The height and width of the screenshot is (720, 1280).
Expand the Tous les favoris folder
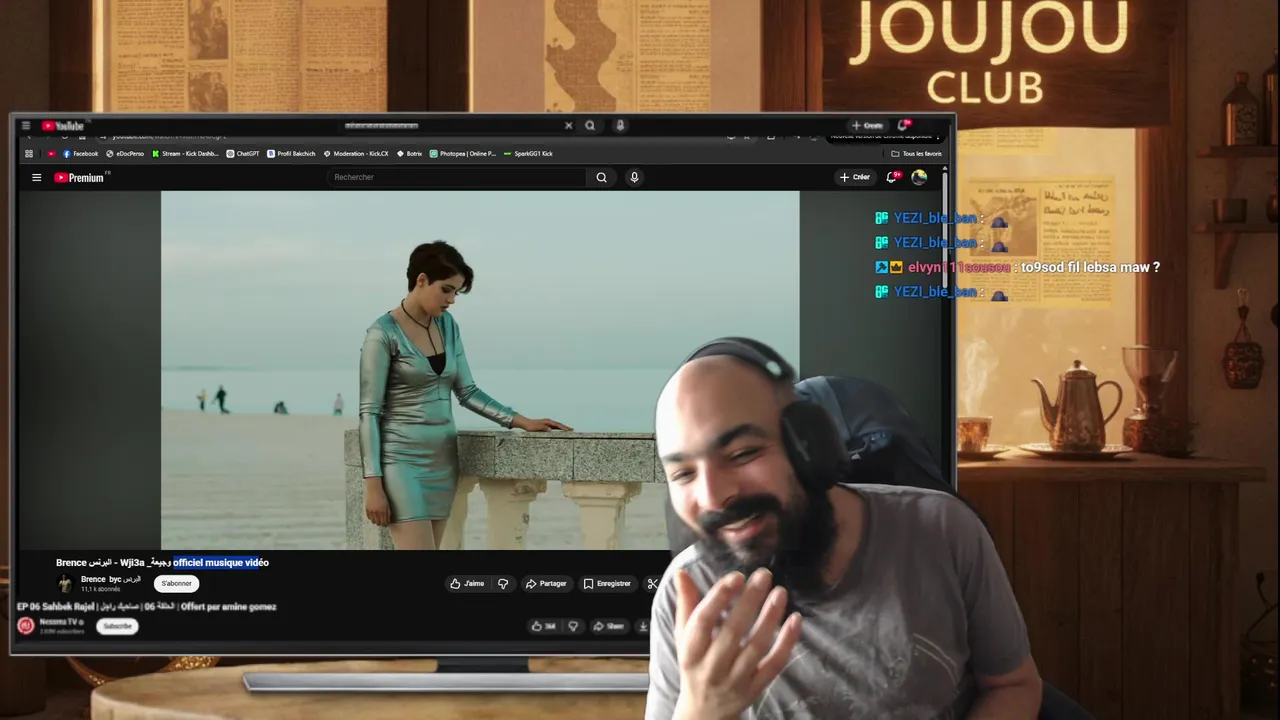[x=916, y=154]
